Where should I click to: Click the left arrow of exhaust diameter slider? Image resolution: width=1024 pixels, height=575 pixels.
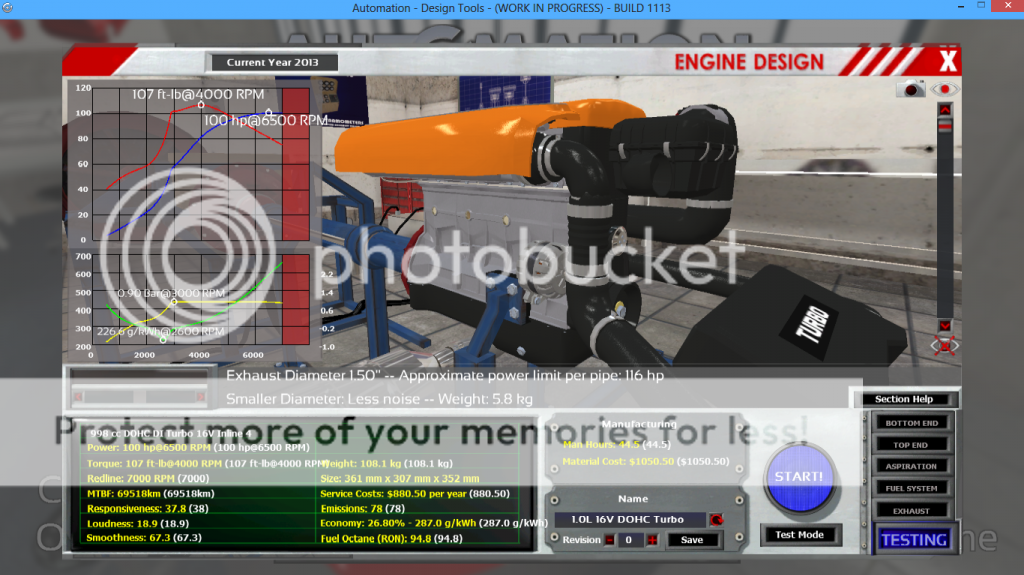[78, 397]
